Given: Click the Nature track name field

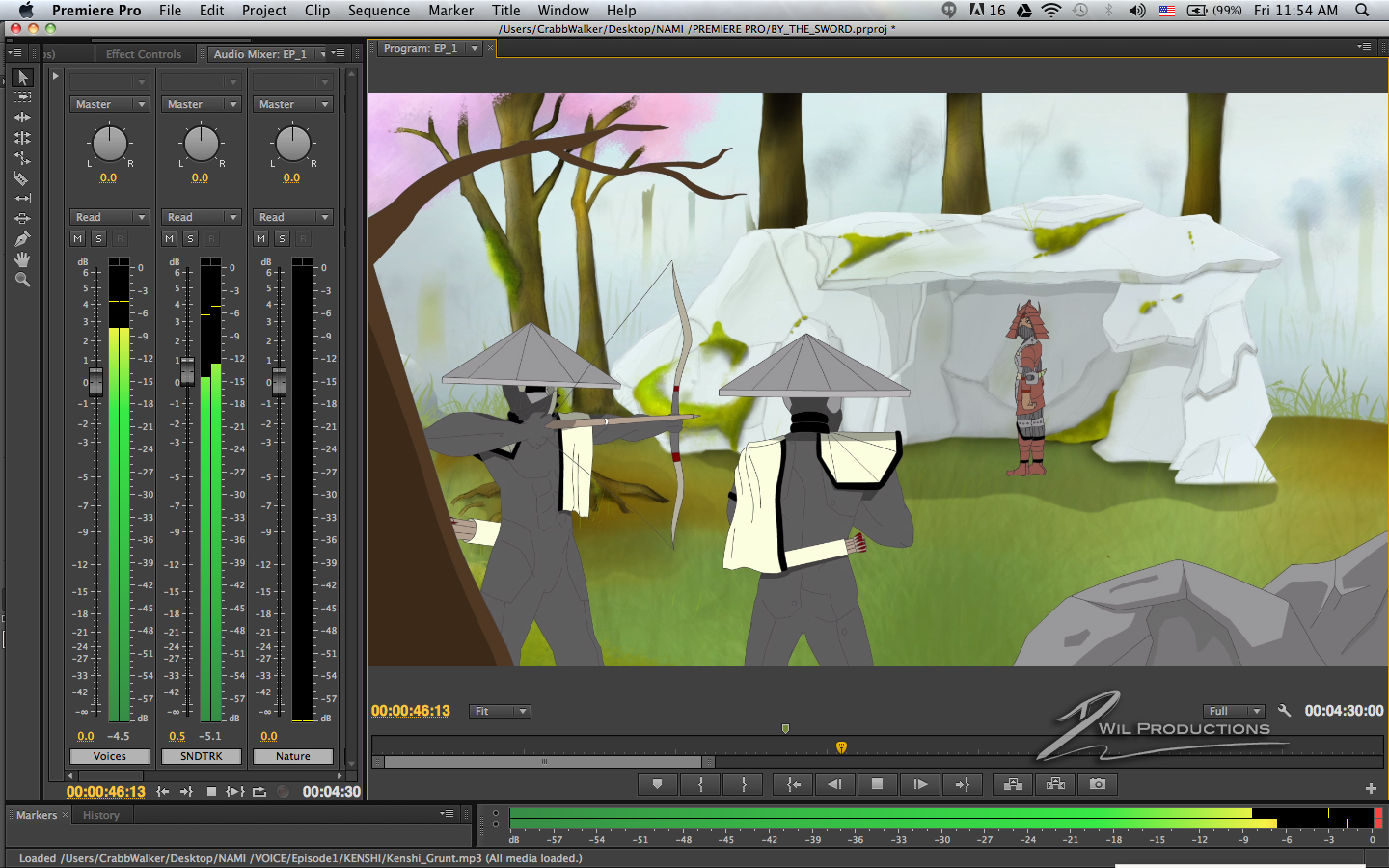Looking at the screenshot, I should click(x=292, y=756).
